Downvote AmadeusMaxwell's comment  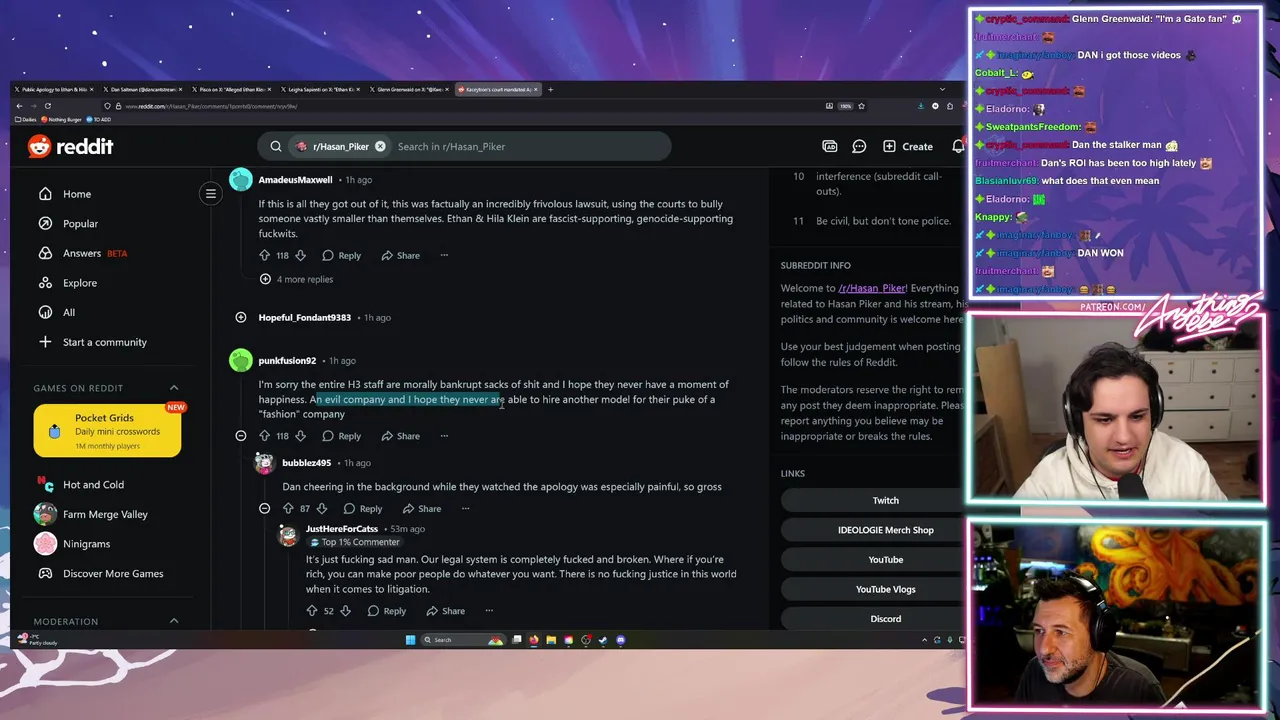pyautogui.click(x=300, y=255)
